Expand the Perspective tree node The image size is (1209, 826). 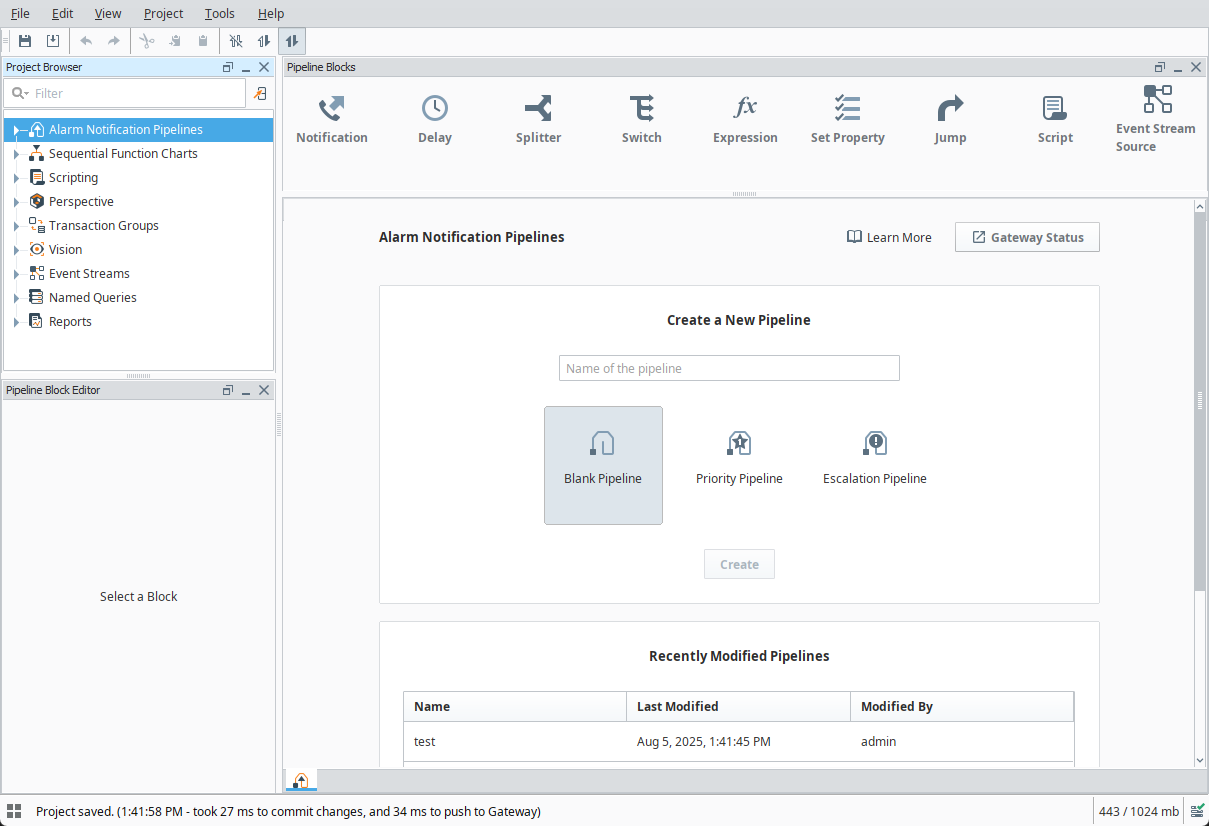[16, 202]
